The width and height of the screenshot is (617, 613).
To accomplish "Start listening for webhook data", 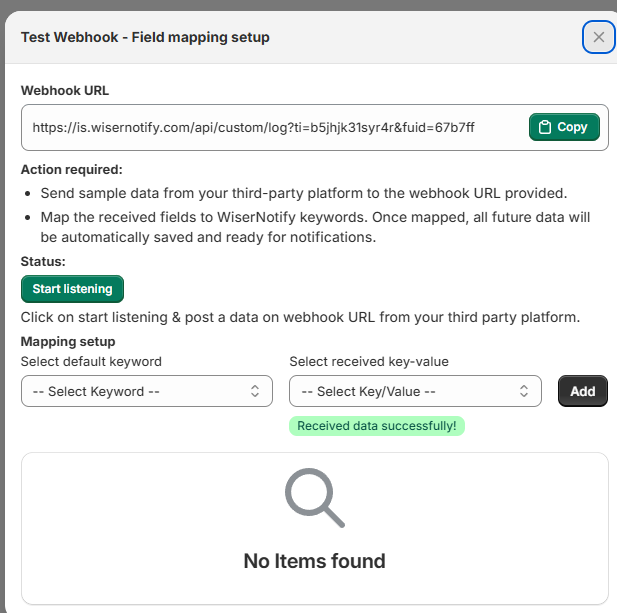I will (72, 289).
